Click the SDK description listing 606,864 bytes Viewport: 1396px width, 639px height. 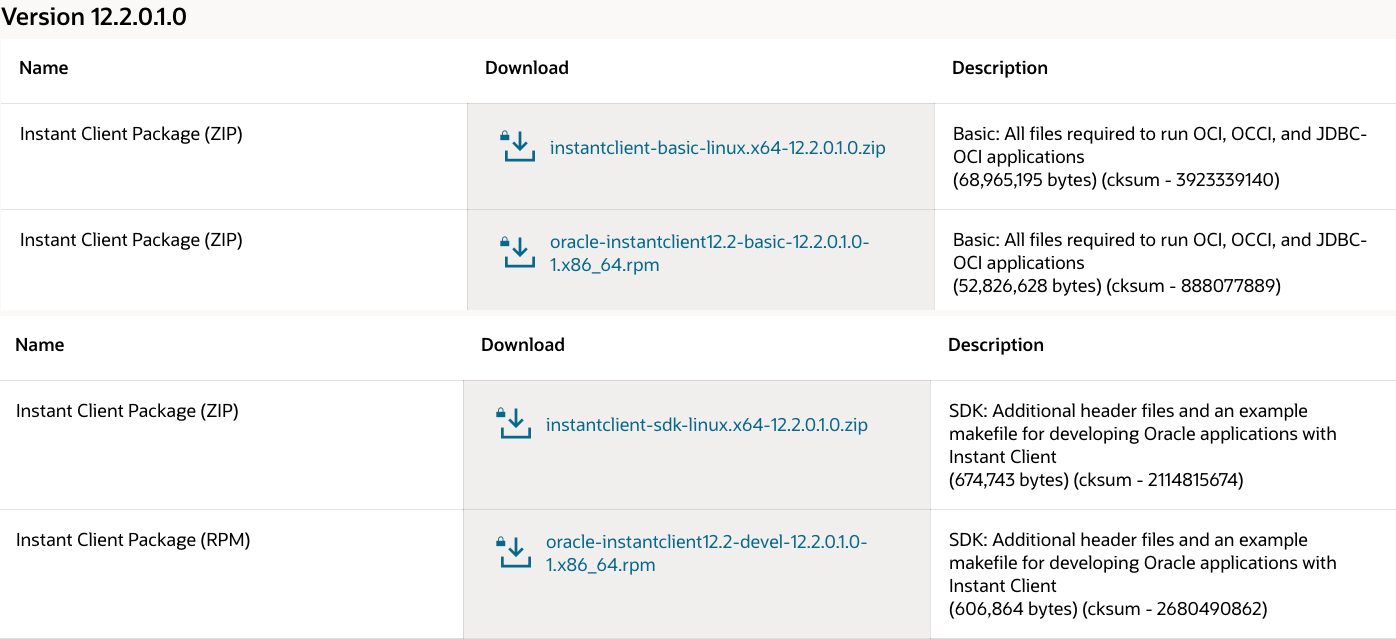tap(1107, 609)
